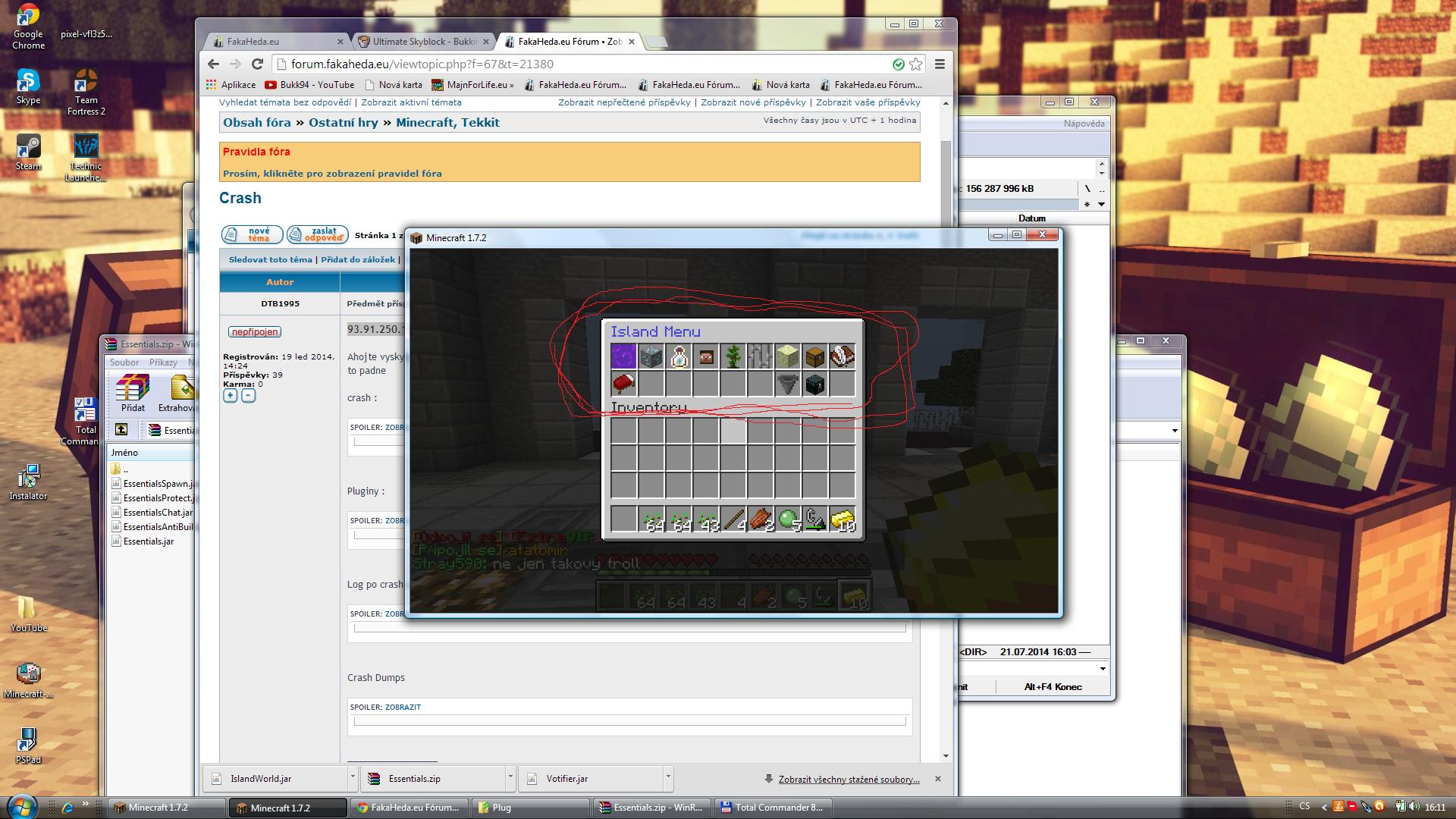The image size is (1456, 819).
Task: Open the Nápověda menu in Total Commander
Action: click(x=1084, y=124)
